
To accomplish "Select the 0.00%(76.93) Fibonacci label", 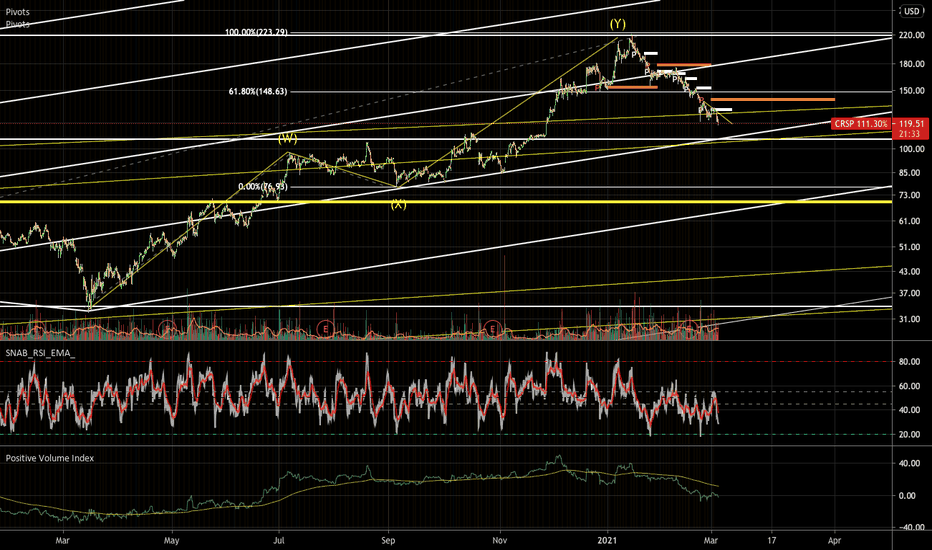I will [x=263, y=187].
